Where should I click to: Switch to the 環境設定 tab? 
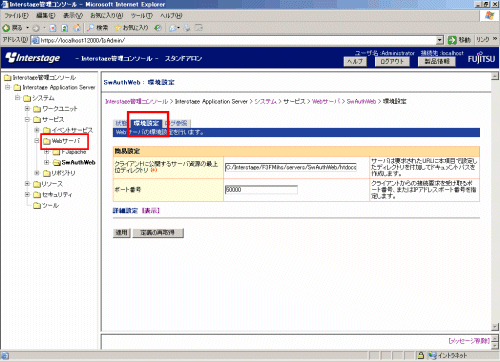146,123
